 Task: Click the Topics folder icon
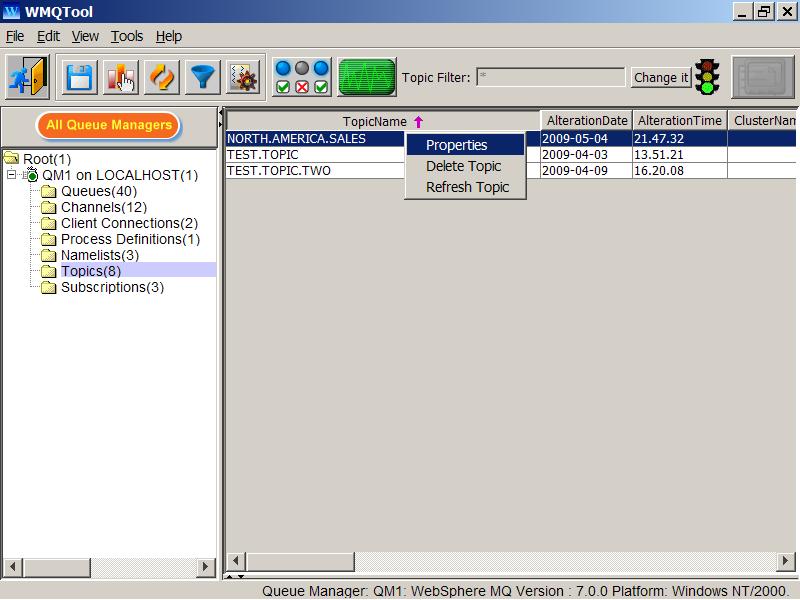pos(48,271)
